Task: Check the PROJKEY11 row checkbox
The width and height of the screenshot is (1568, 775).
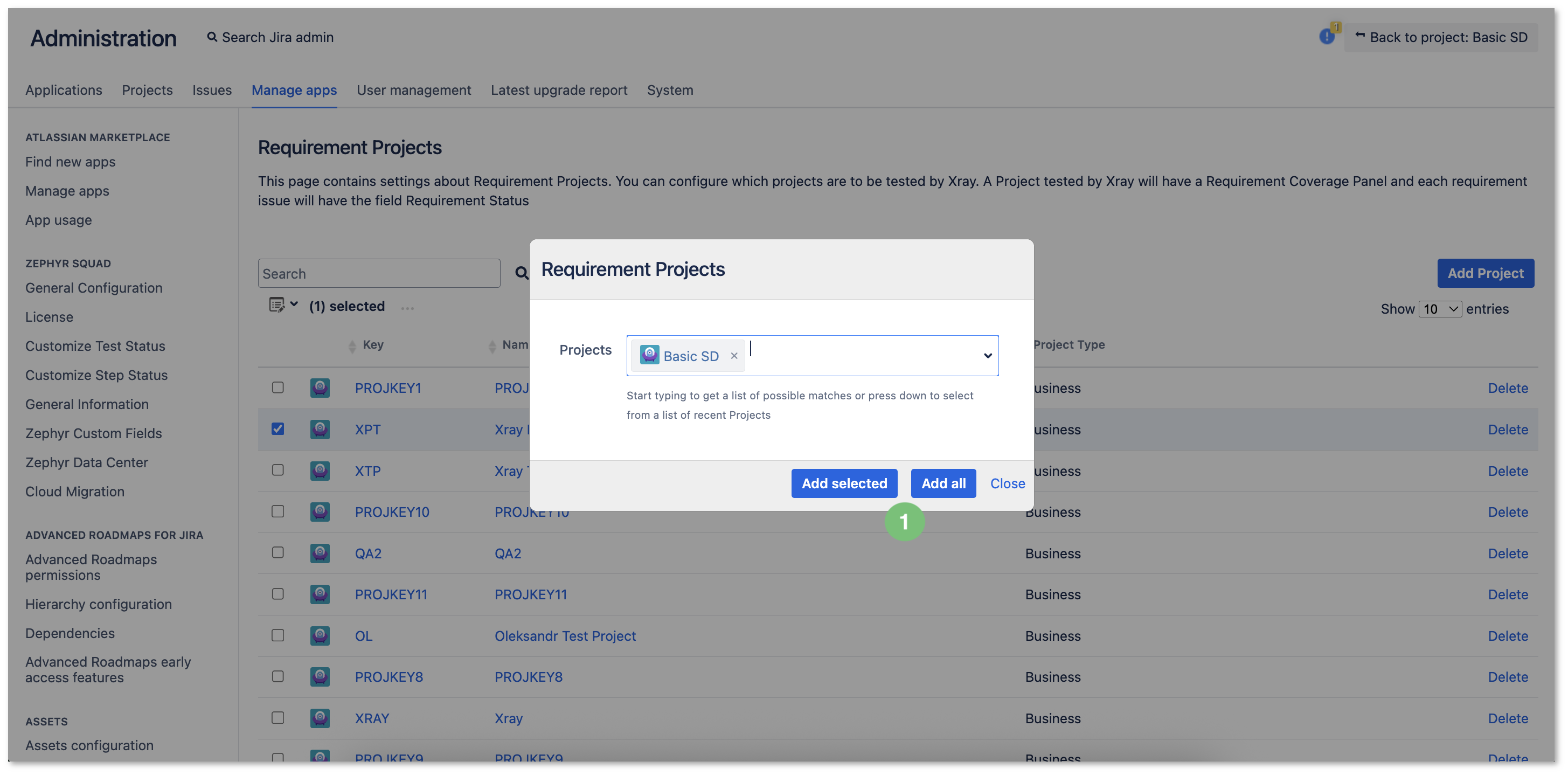Action: [x=277, y=593]
